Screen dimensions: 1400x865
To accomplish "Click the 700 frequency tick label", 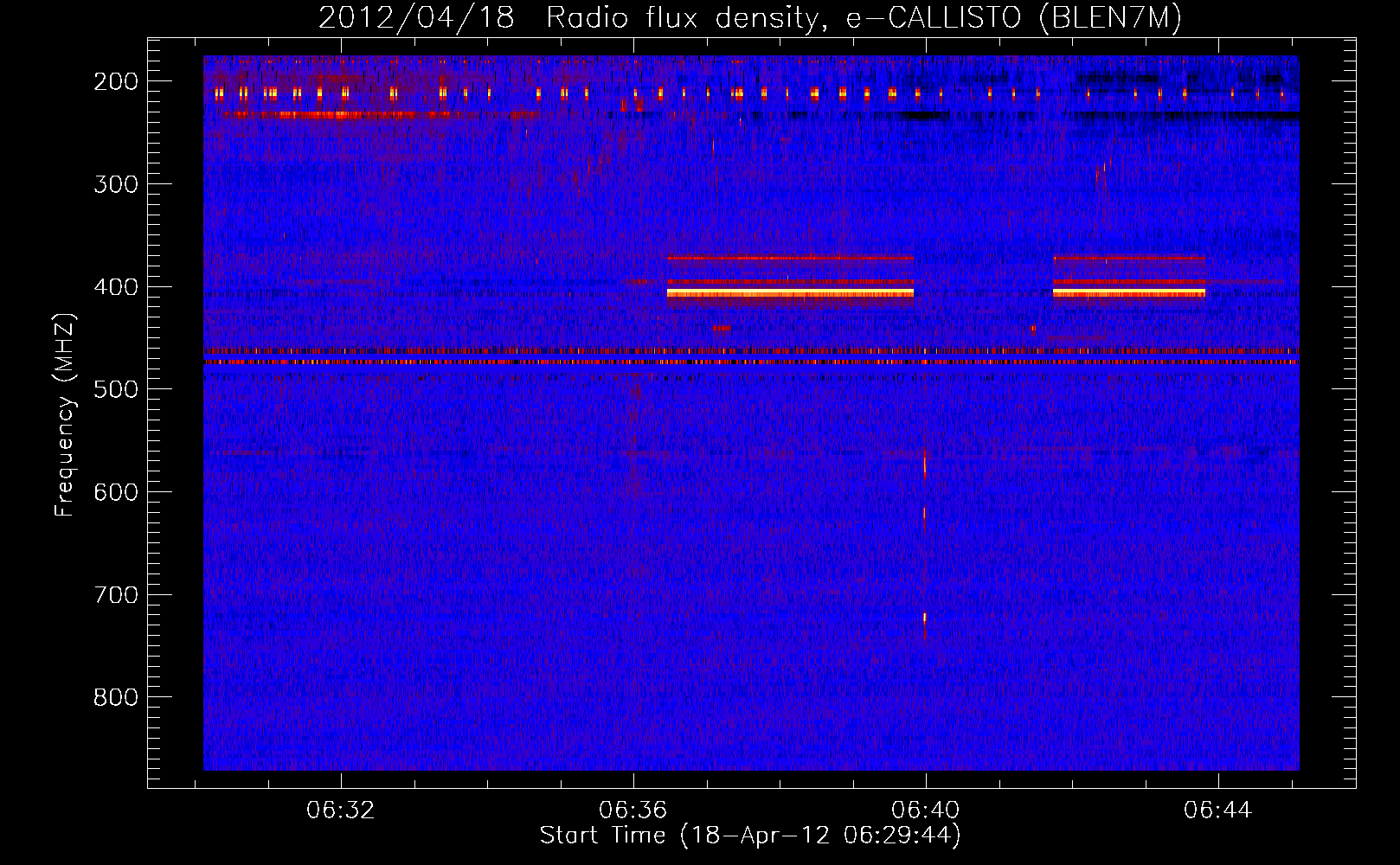I will coord(116,595).
